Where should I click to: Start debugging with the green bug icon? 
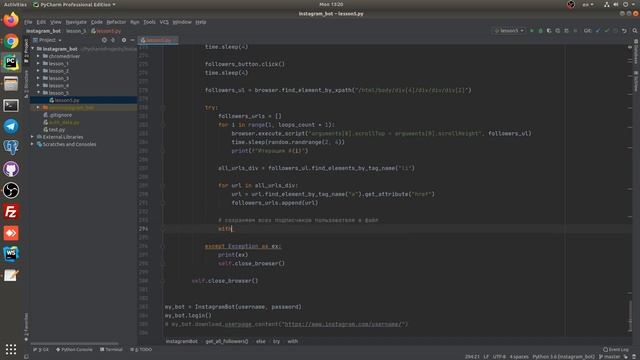click(540, 31)
